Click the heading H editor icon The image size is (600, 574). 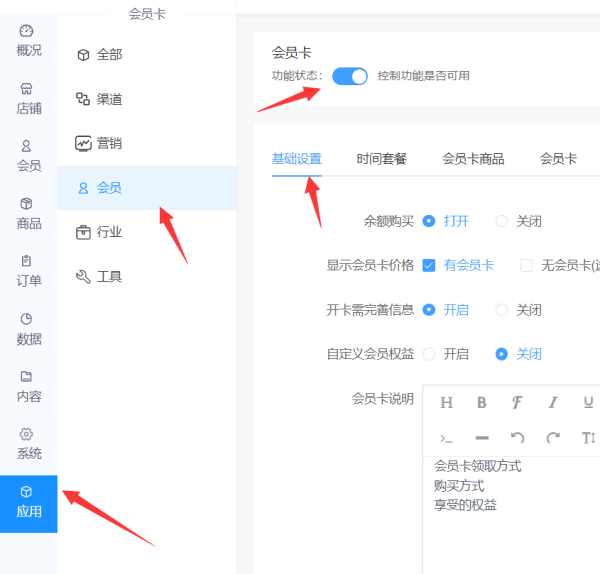(447, 403)
